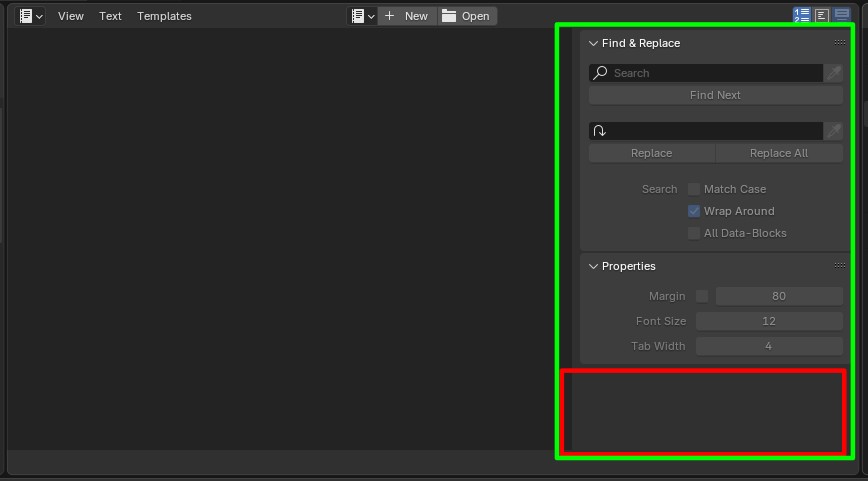This screenshot has height=481, width=868.
Task: Click Replace All button
Action: click(x=779, y=153)
